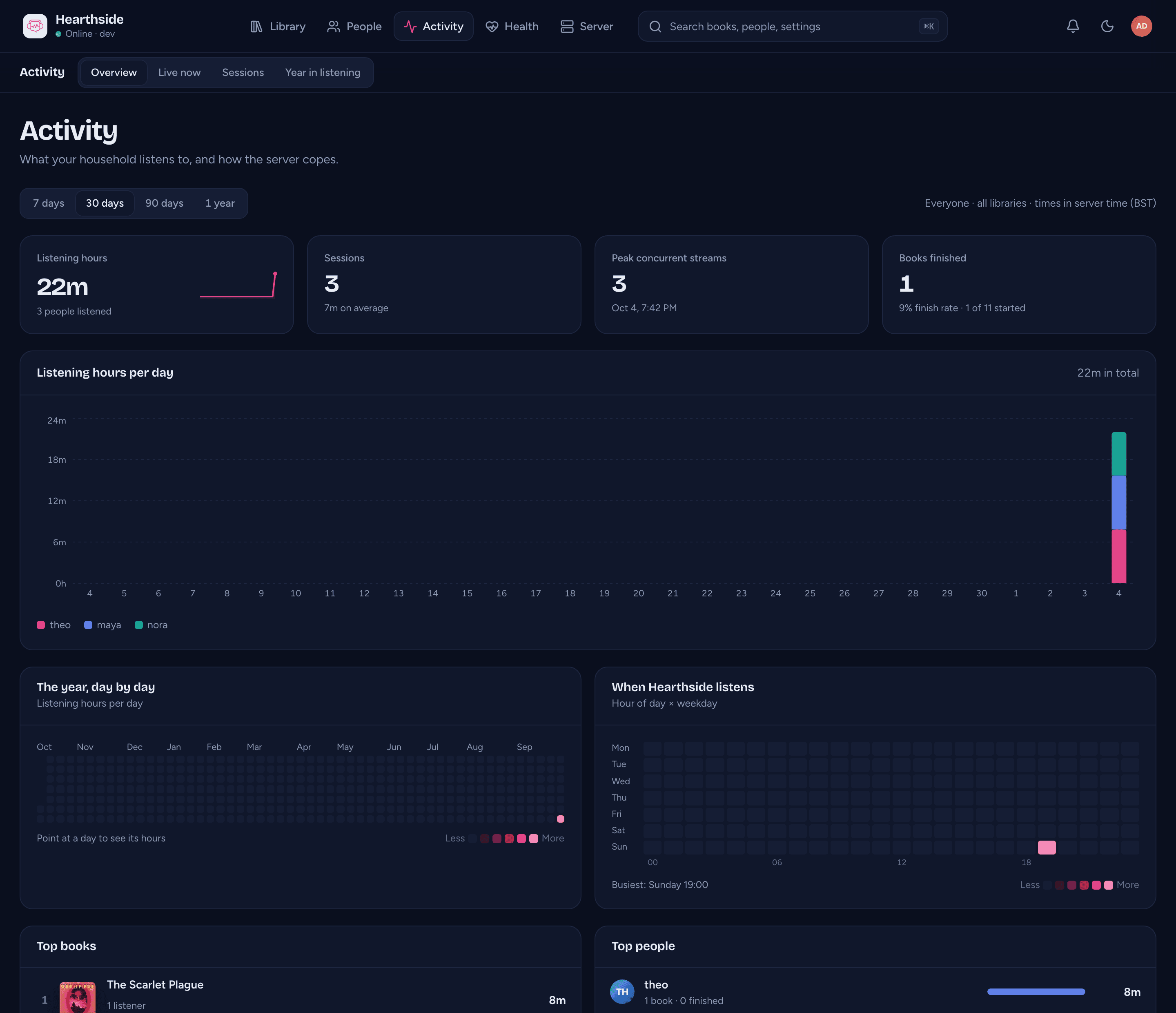Switch to the Live now tab
Image resolution: width=1176 pixels, height=1013 pixels.
(179, 73)
